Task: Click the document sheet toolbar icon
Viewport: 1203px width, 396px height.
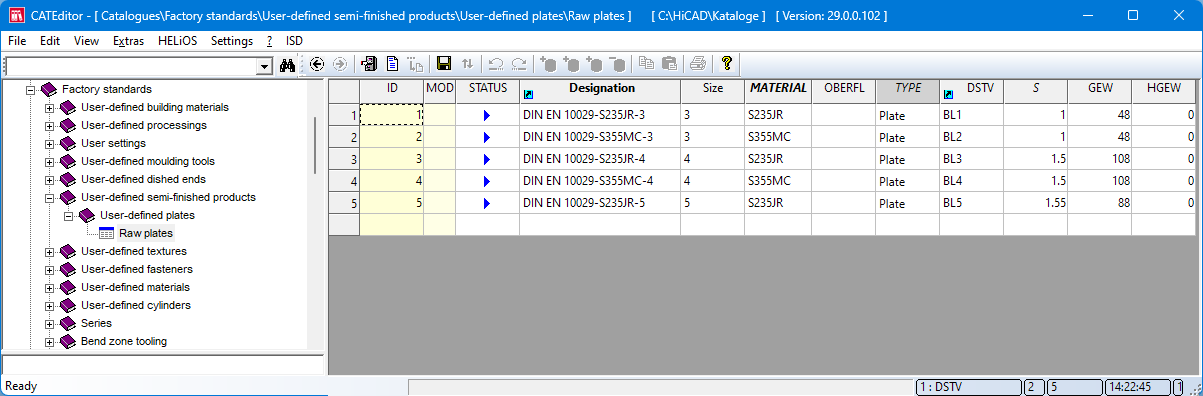Action: coord(393,64)
